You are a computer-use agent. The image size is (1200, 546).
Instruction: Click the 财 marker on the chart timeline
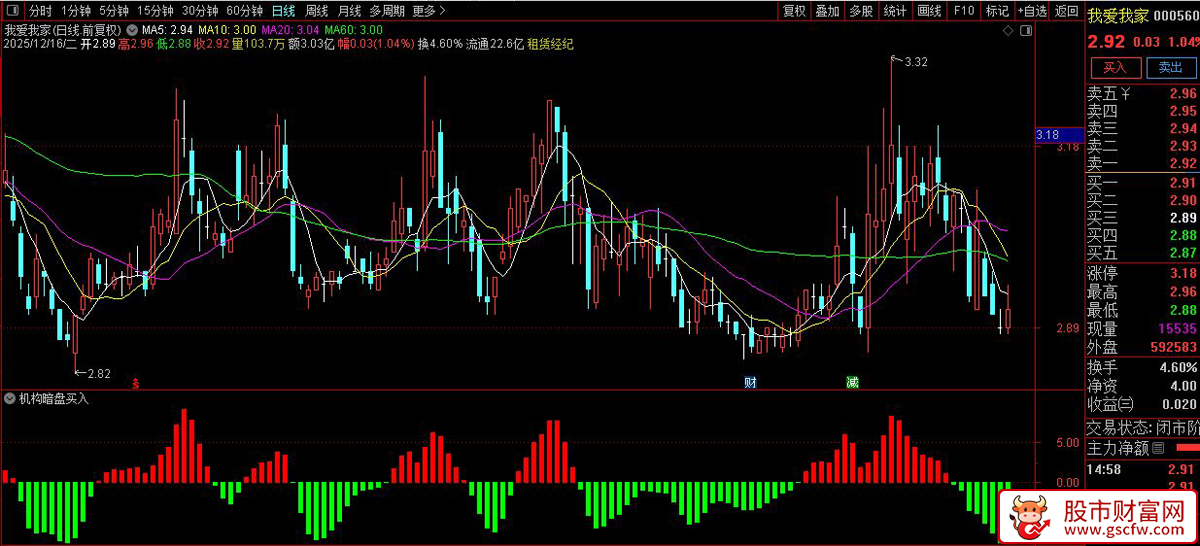click(x=750, y=382)
